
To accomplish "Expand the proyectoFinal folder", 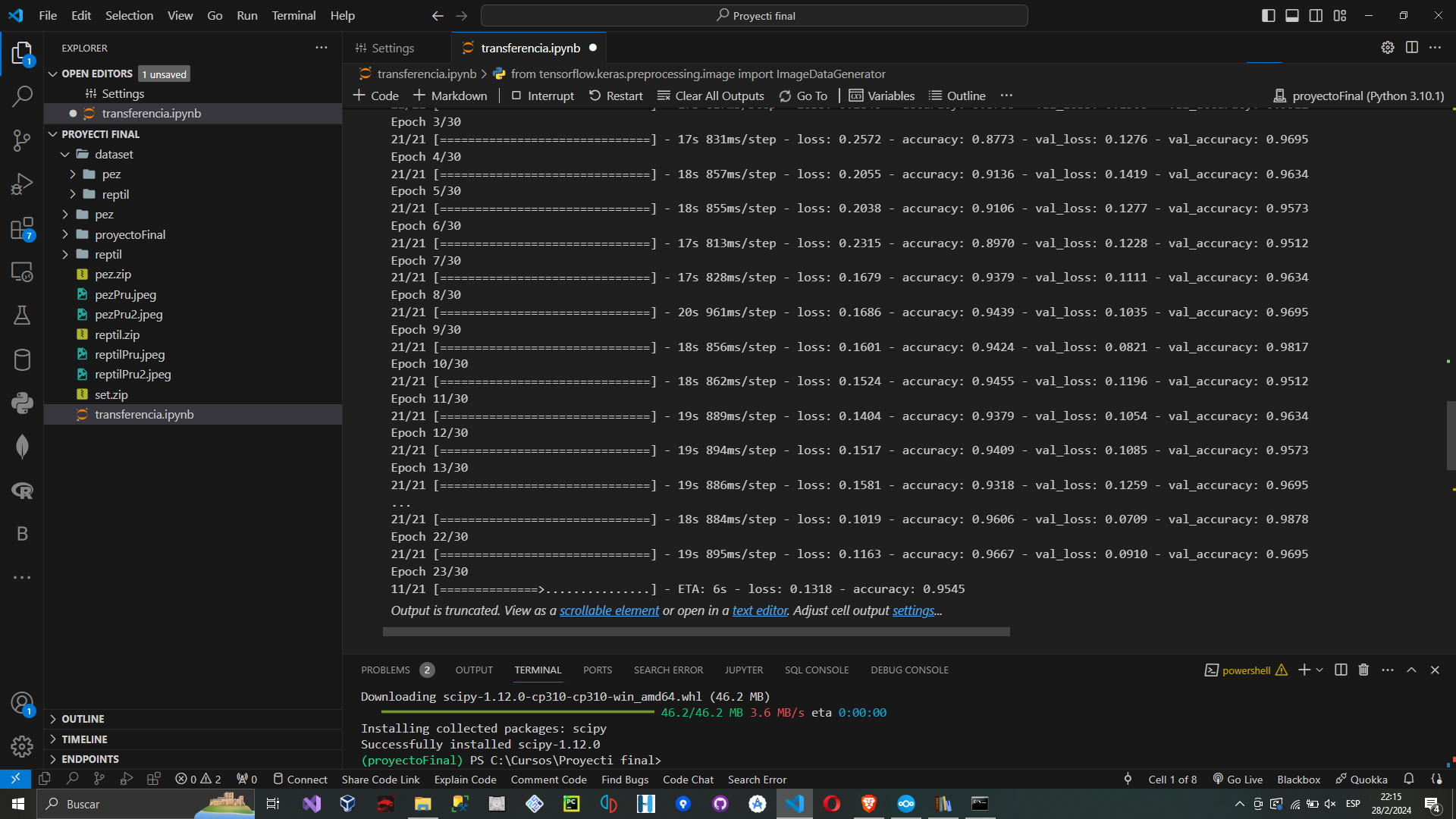I will [x=130, y=234].
